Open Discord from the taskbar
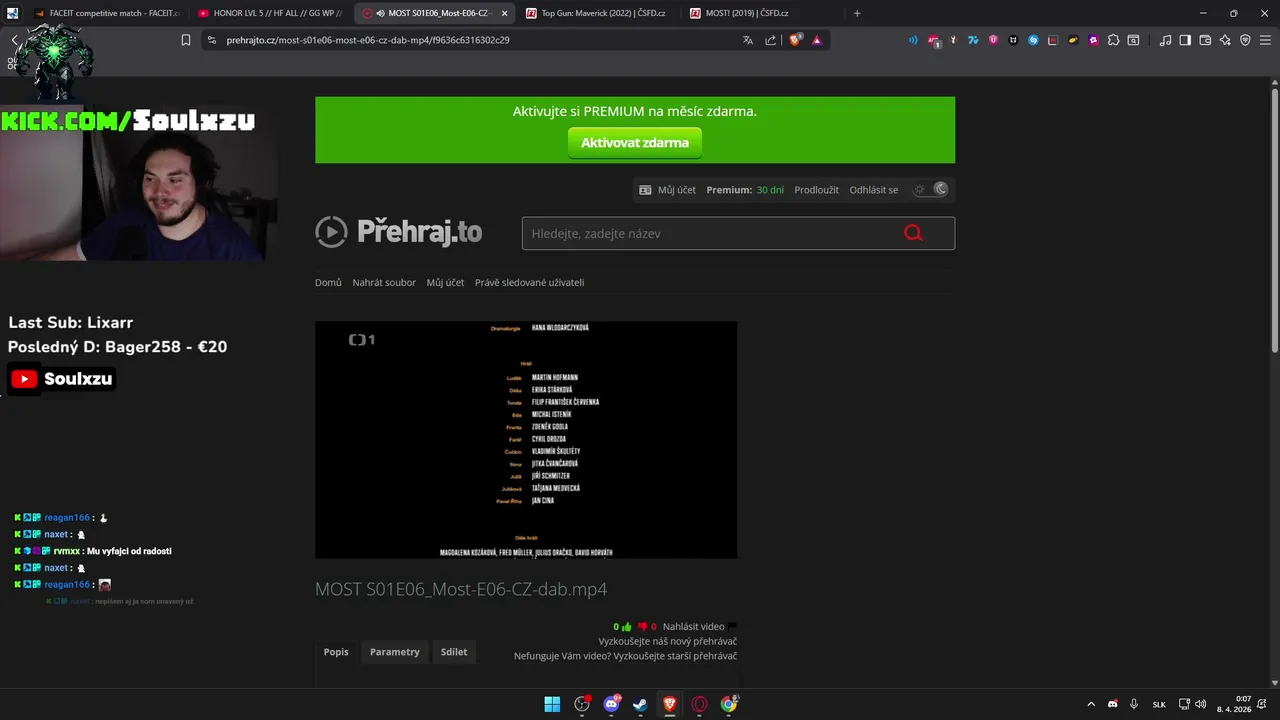 pos(611,704)
